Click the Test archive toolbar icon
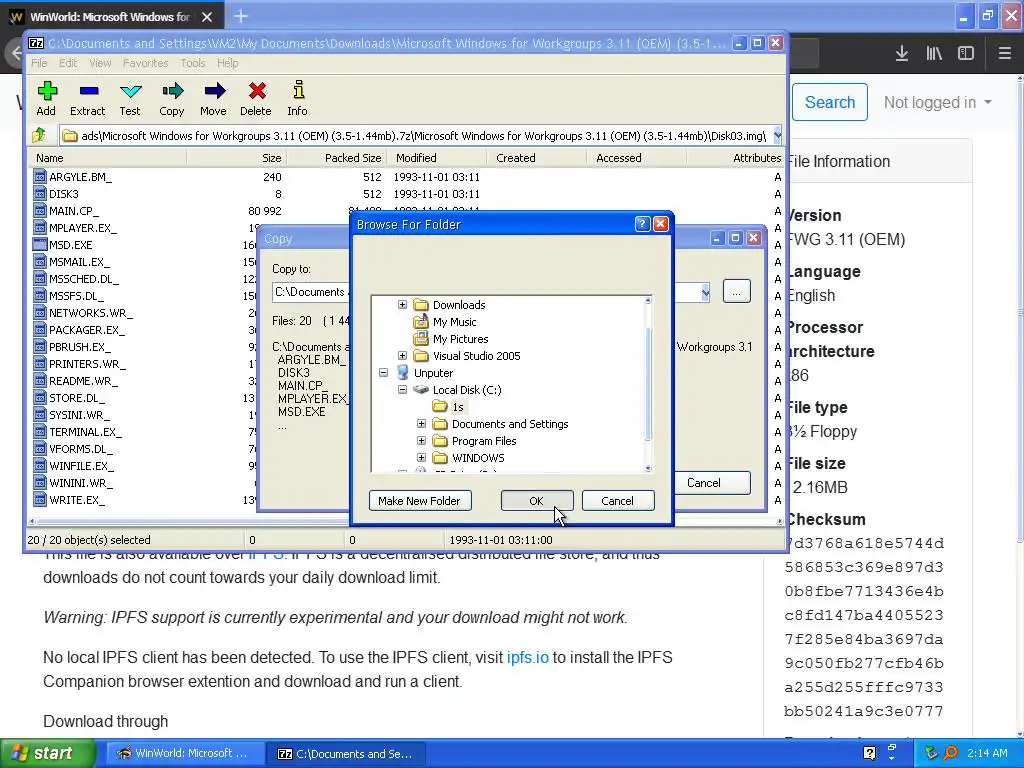1024x768 pixels. pos(130,99)
